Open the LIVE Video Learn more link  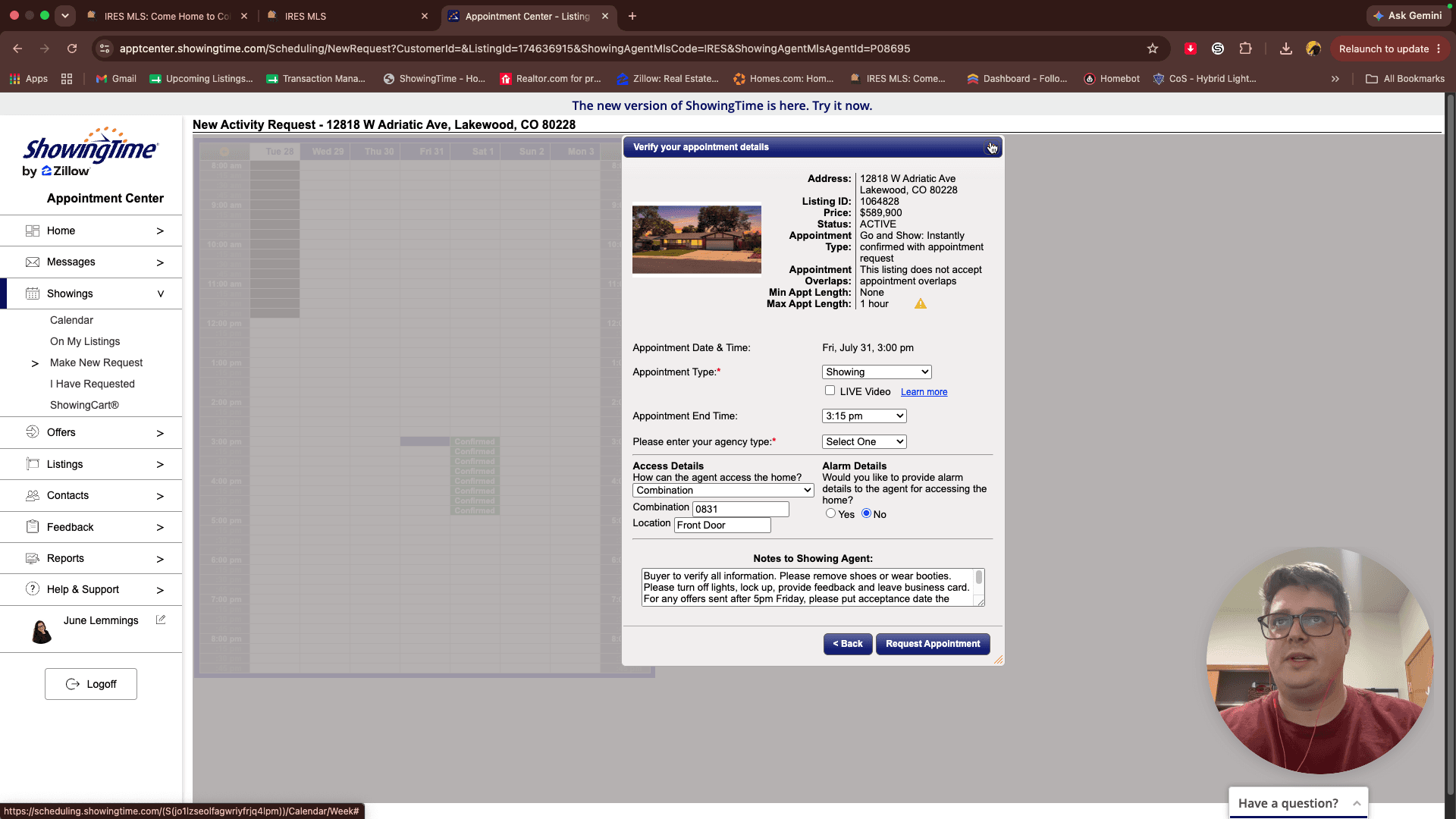point(924,392)
